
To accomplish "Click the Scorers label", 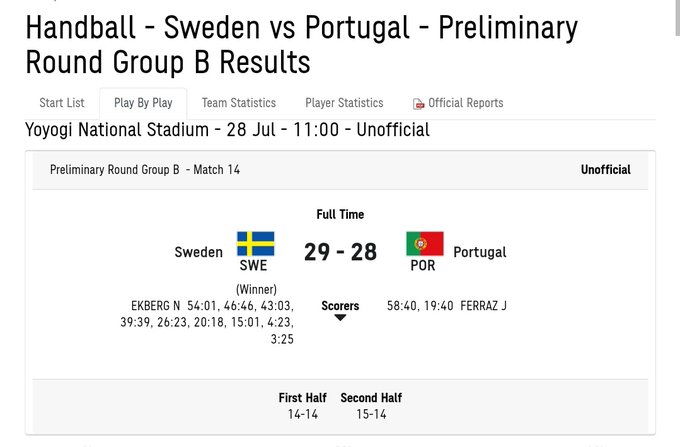I will [x=340, y=305].
